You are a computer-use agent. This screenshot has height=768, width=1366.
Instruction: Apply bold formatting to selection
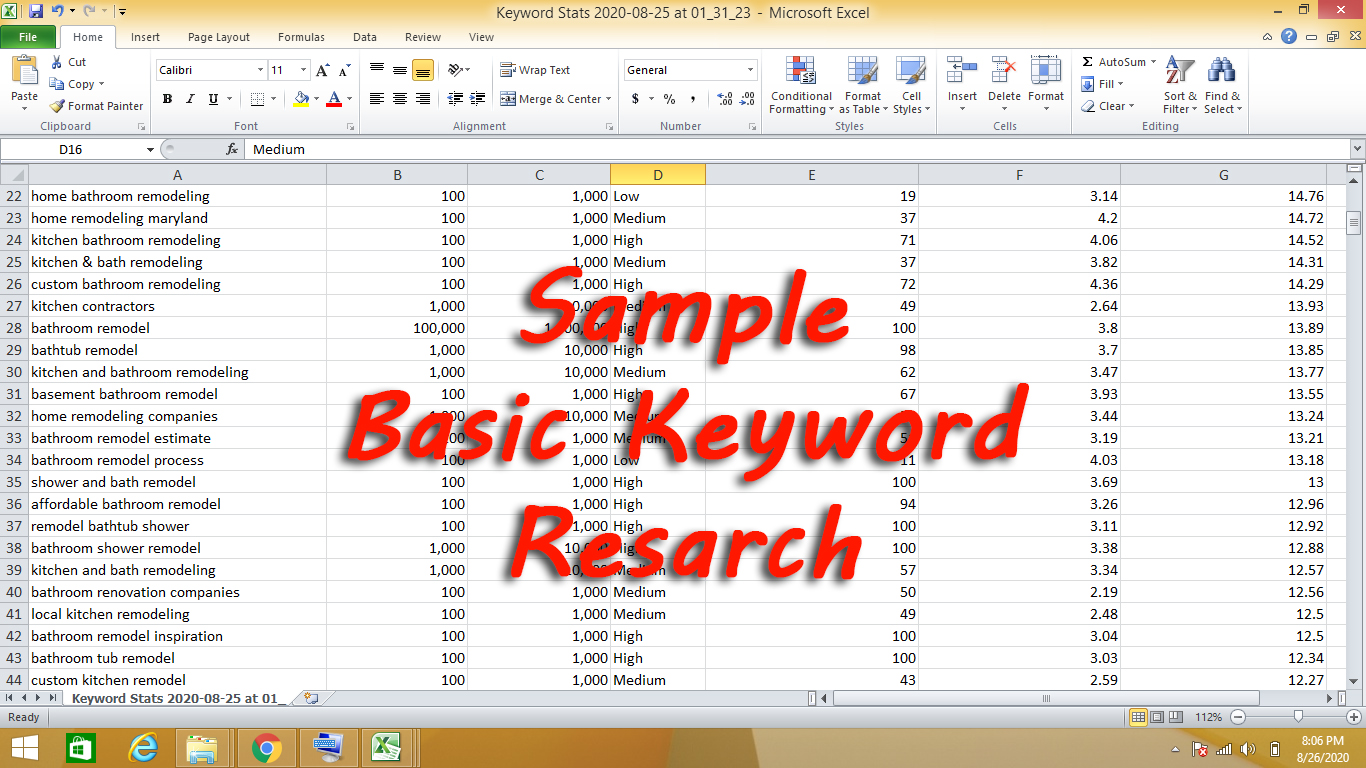click(167, 99)
